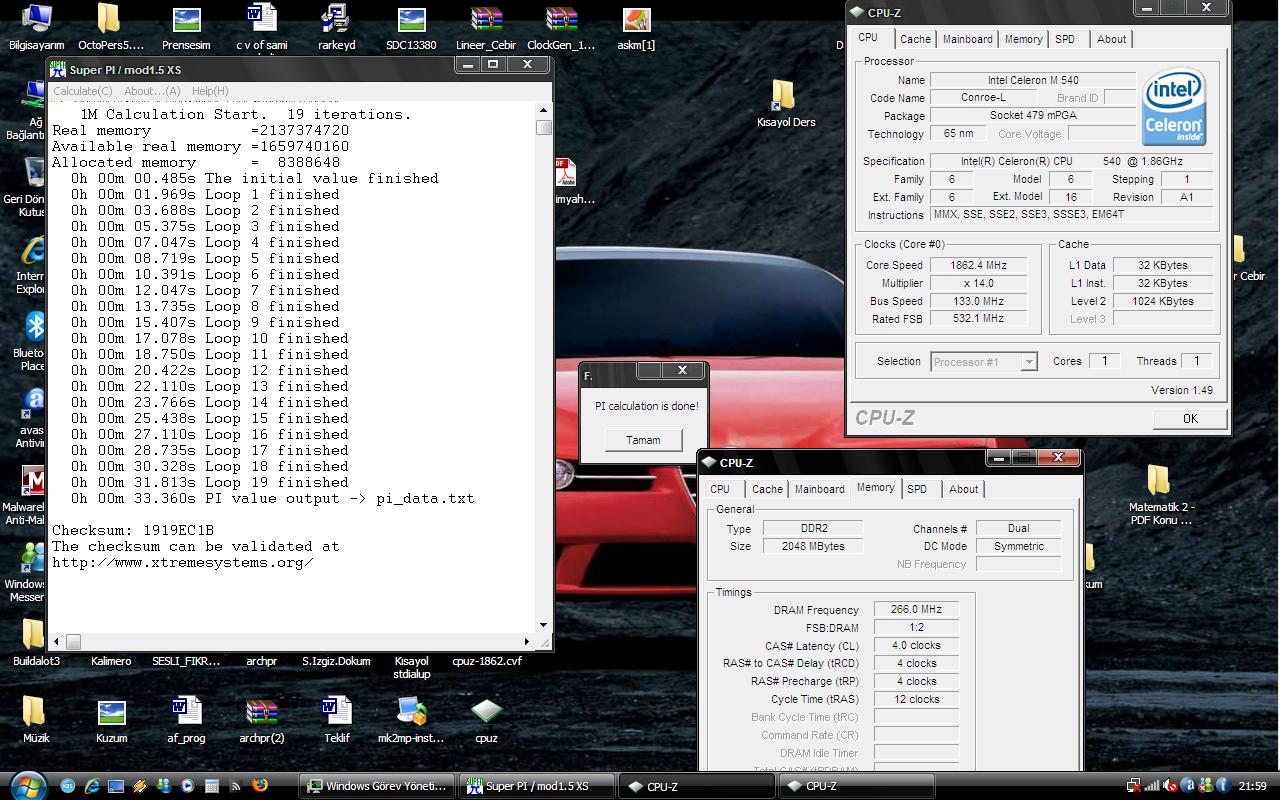Click the taskbar clock showing 21:59

[1252, 786]
